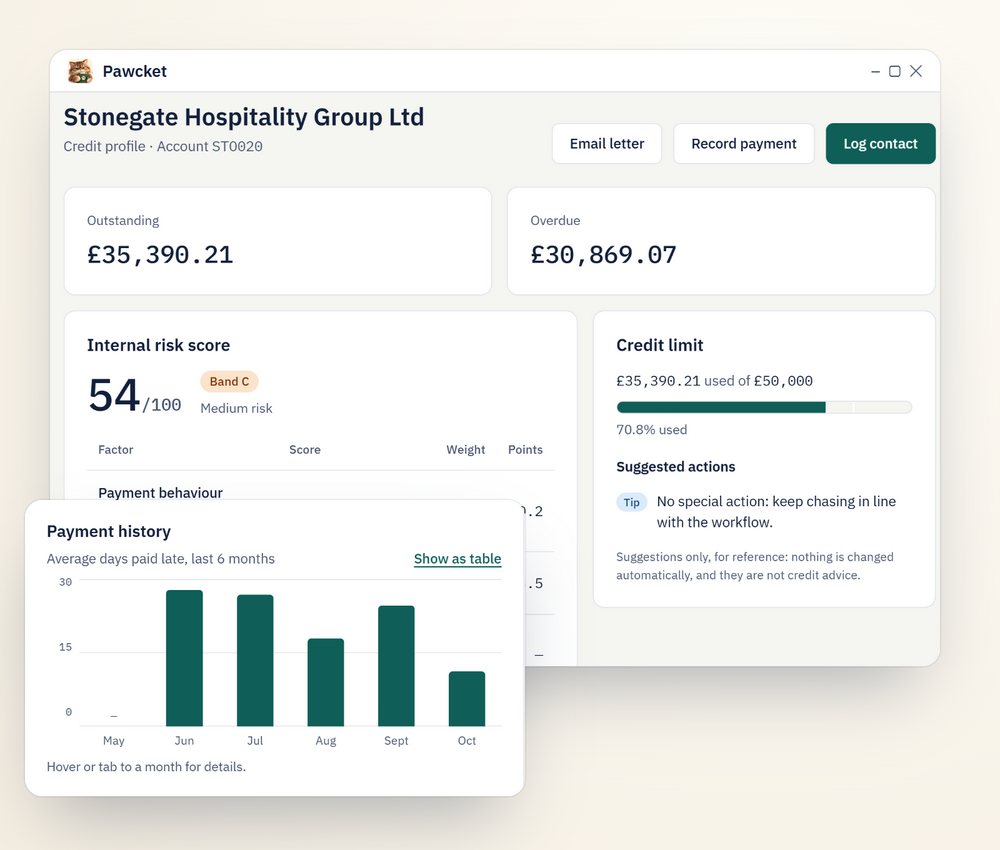Click the Account ST0020 subtitle text
This screenshot has height=850, width=1000.
(x=210, y=147)
